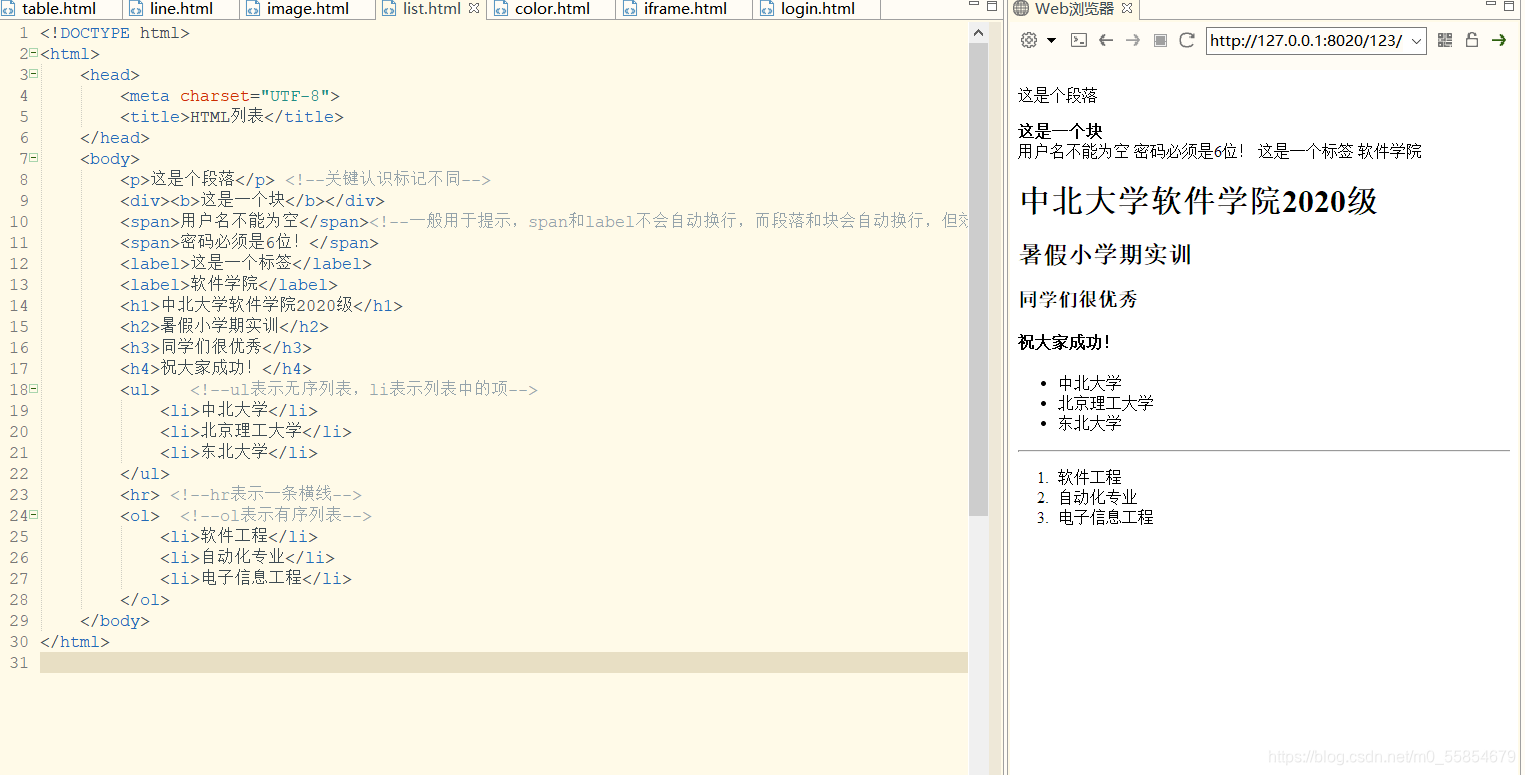The height and width of the screenshot is (775, 1525).
Task: Click the 北京理工大学 list item code on line 20
Action: tap(256, 431)
